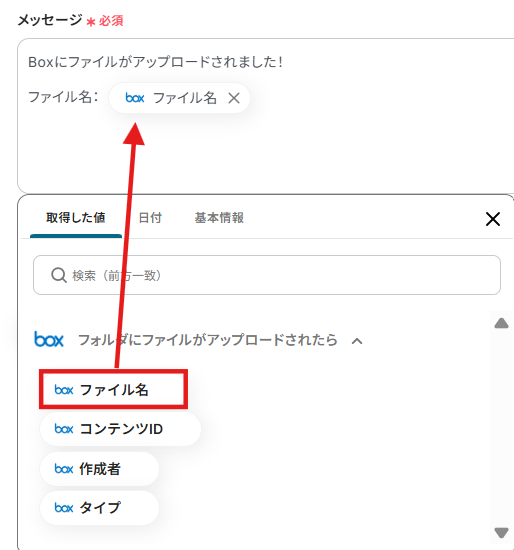Viewport: 514px width, 550px height.
Task: Collapse the フォルダにファイルがアップロードされたら section chevron
Action: (x=357, y=341)
